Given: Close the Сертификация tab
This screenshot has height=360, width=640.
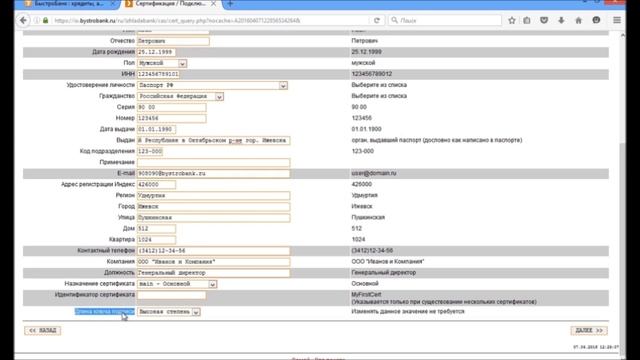Looking at the screenshot, I should tap(213, 4).
